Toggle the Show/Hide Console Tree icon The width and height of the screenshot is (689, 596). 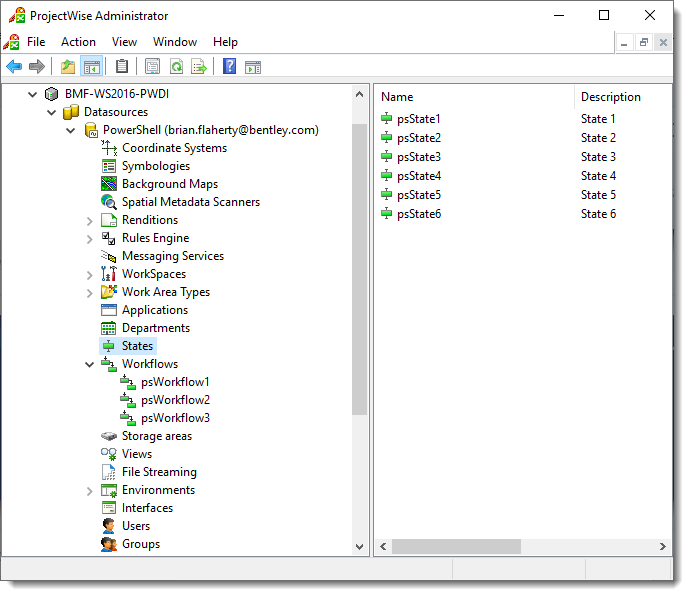92,67
